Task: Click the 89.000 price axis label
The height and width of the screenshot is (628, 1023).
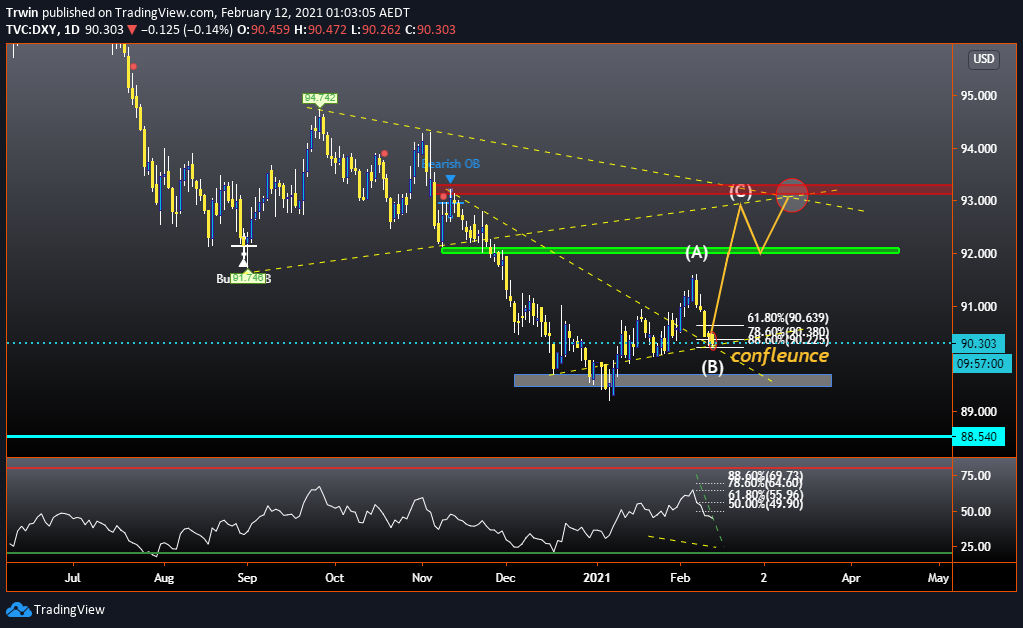Action: [x=979, y=411]
